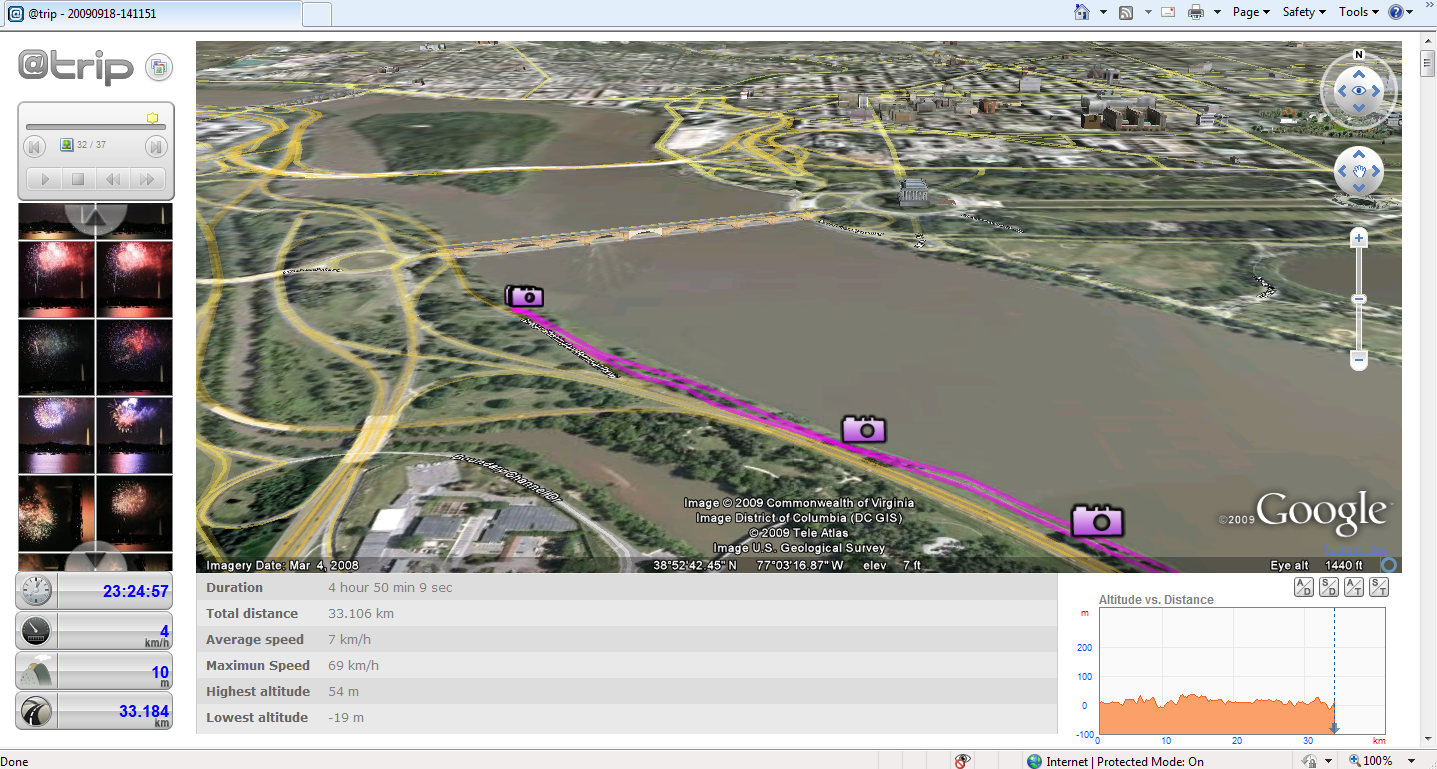Screen dimensions: 1437x769
Task: Open the Safety menu
Action: coord(1304,12)
